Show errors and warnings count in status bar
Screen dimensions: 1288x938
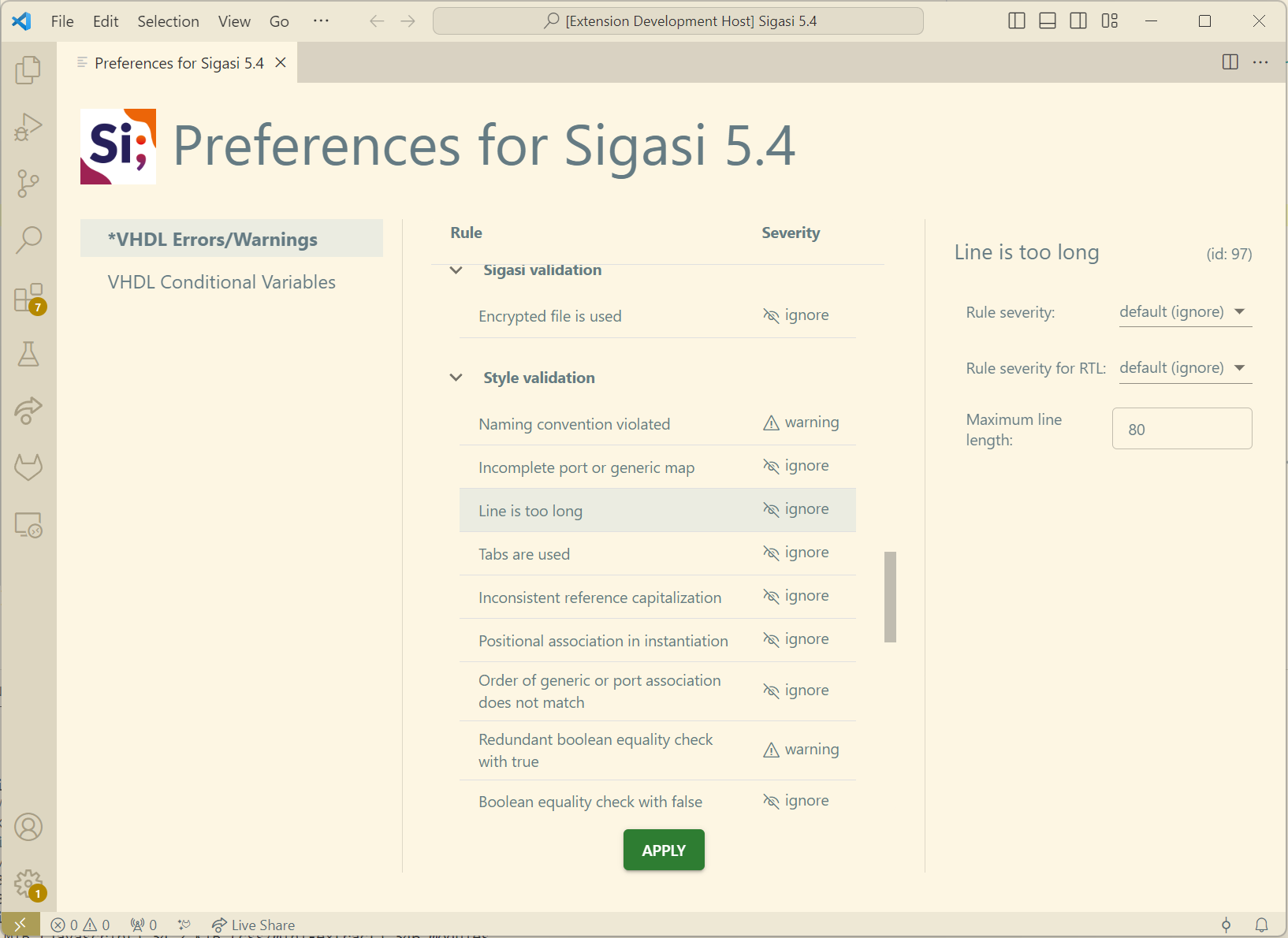pos(80,925)
